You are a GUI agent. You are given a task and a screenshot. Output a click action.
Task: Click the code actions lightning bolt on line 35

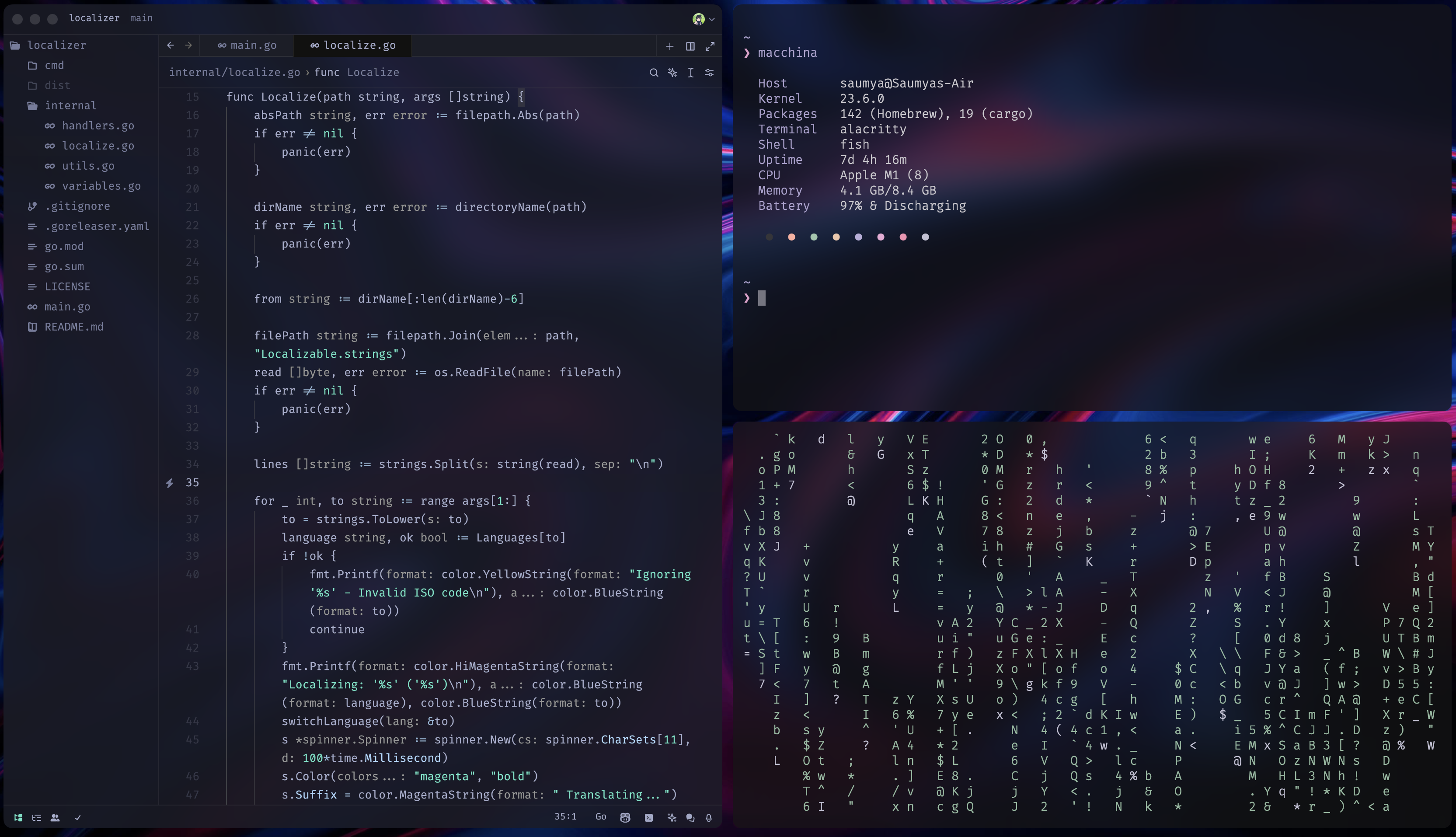(170, 483)
